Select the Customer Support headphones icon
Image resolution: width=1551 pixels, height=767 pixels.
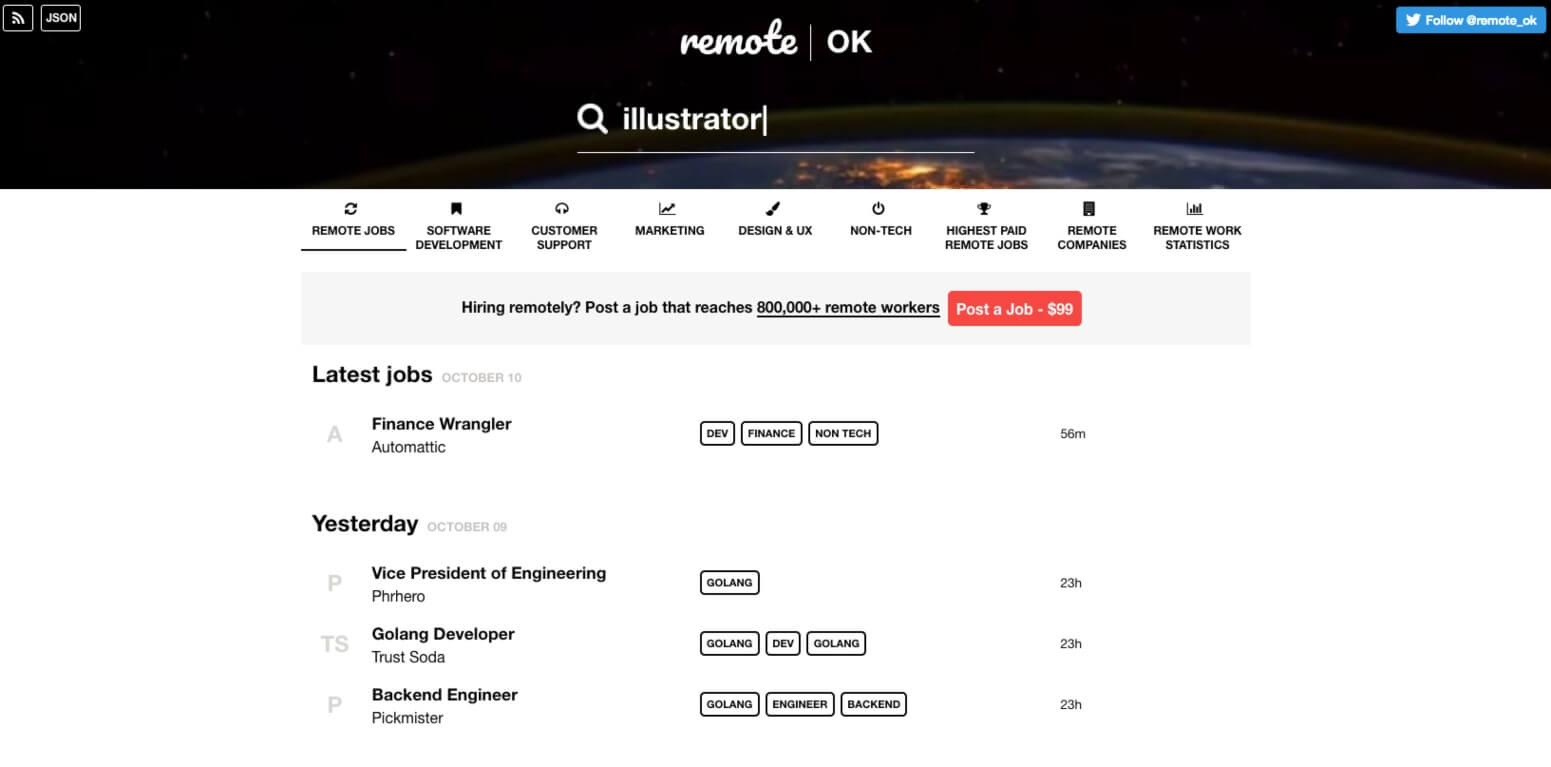point(562,209)
